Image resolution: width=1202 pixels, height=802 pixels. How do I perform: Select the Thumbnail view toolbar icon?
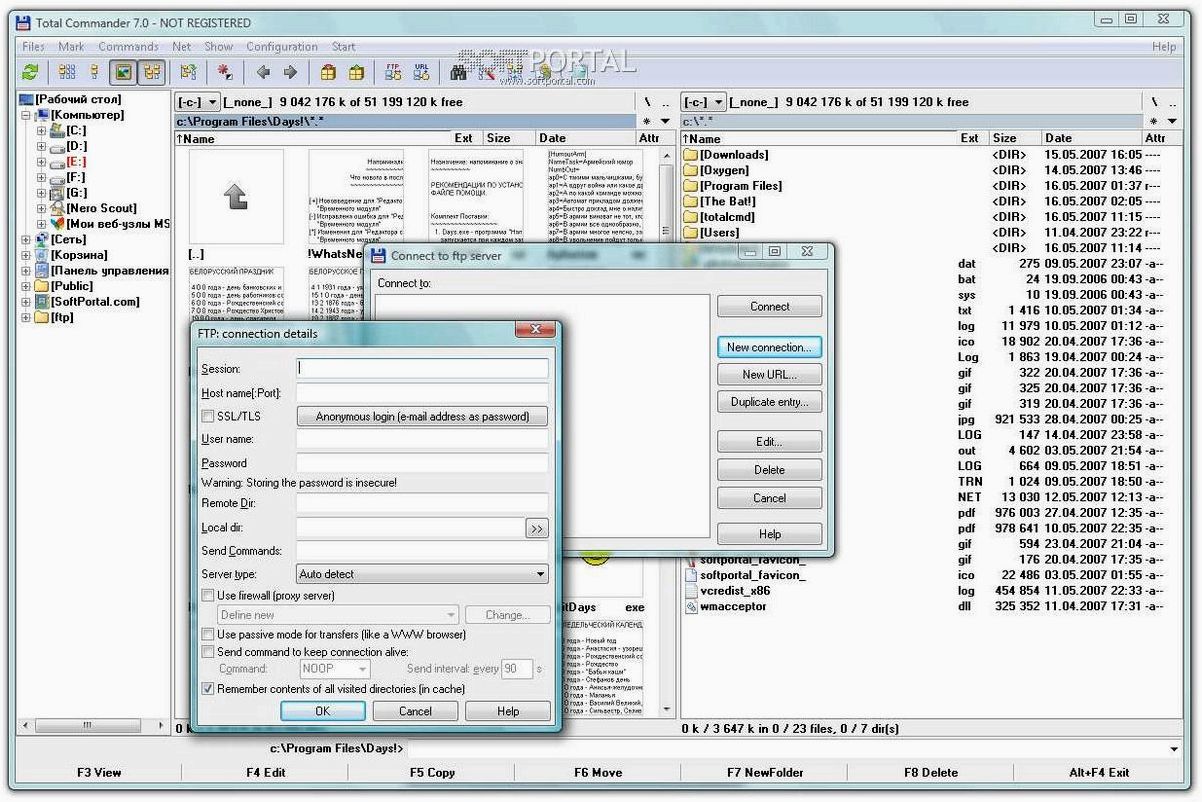point(123,72)
